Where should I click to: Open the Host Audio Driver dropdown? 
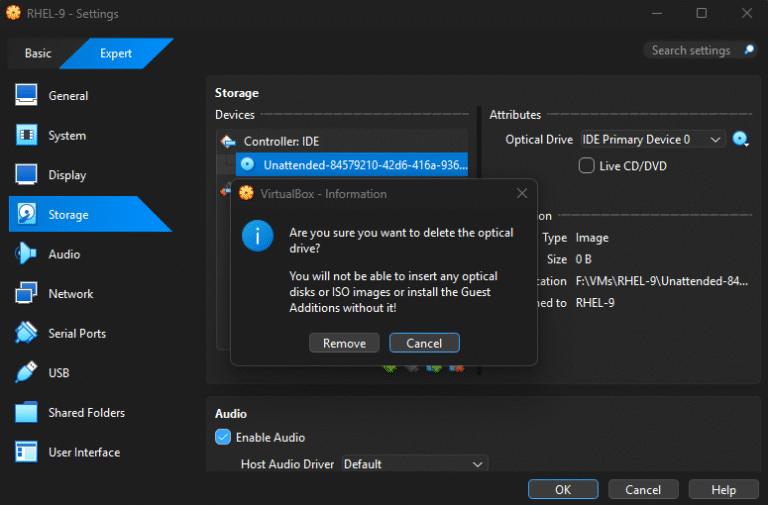[414, 464]
